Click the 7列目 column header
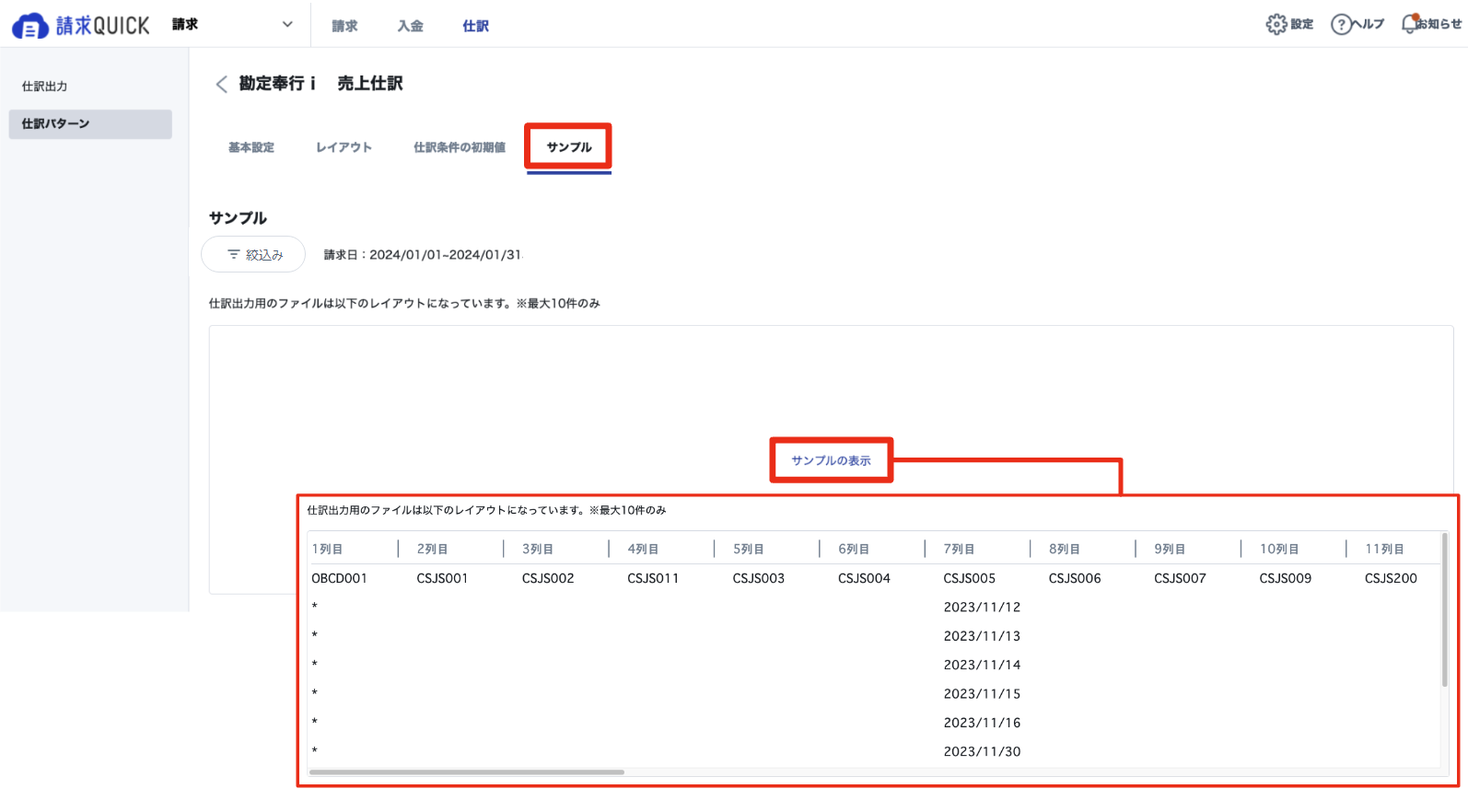Screen dimensions: 1468x812 [x=959, y=549]
